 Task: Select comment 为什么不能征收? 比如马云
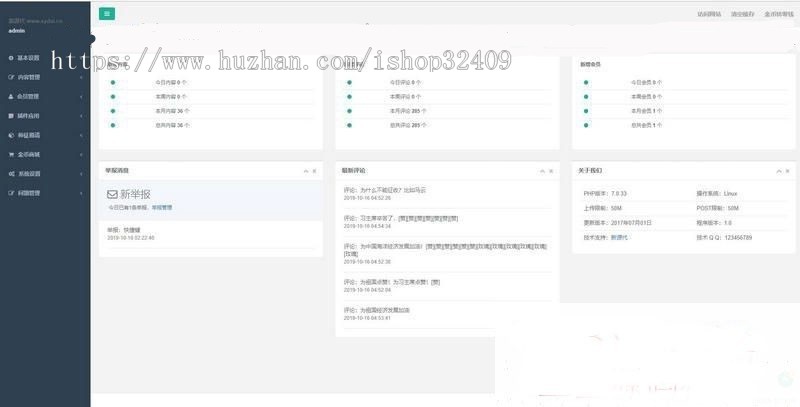click(x=385, y=190)
